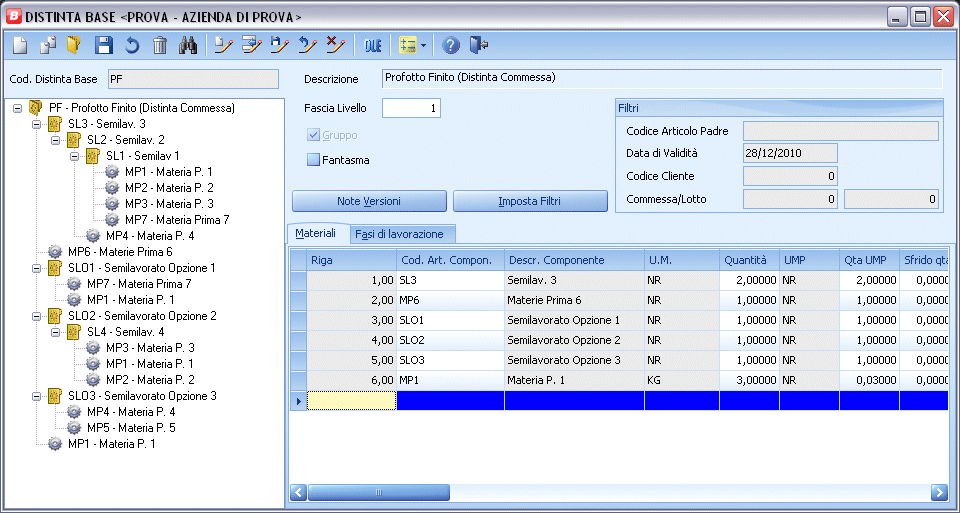Click the gear icon beside MP4 under SL2
The image size is (960, 513).
point(93,236)
